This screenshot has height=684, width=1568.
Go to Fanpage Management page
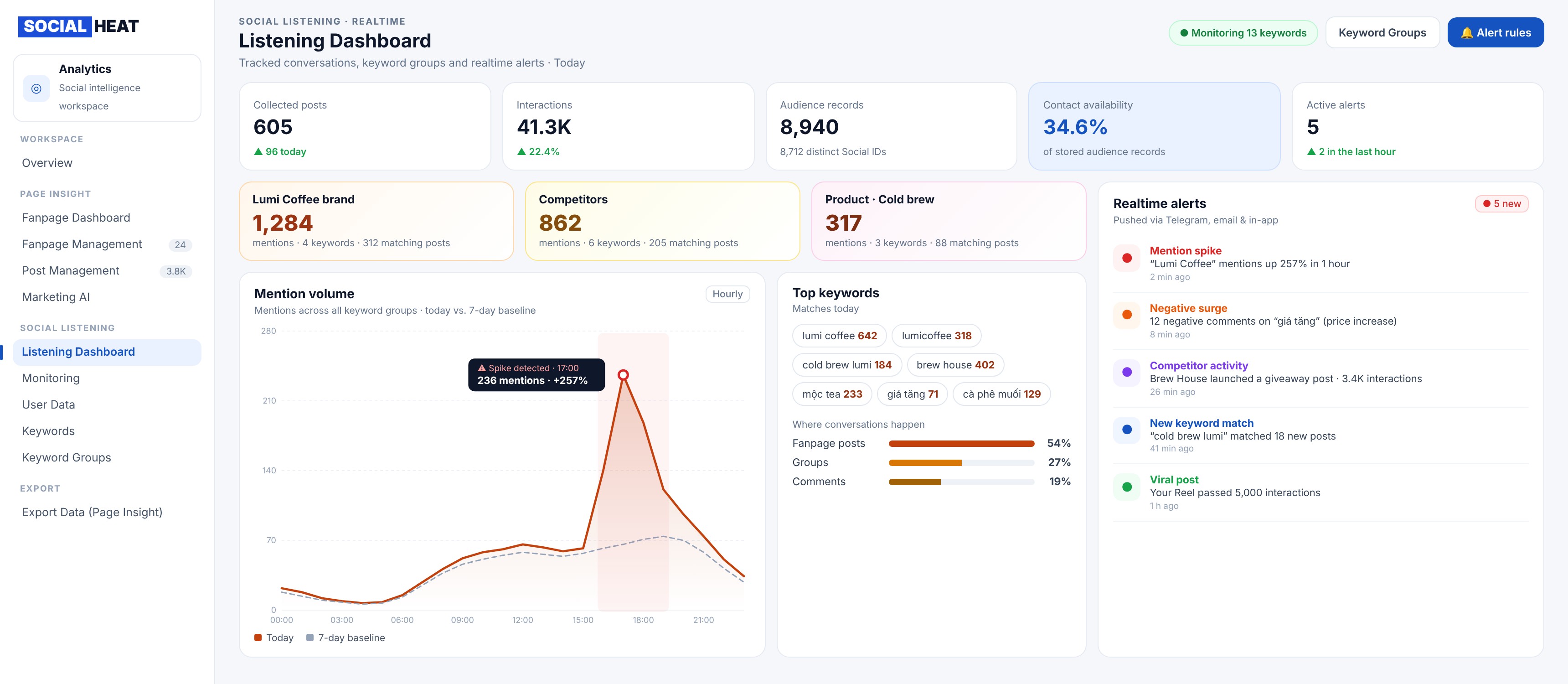pos(107,244)
